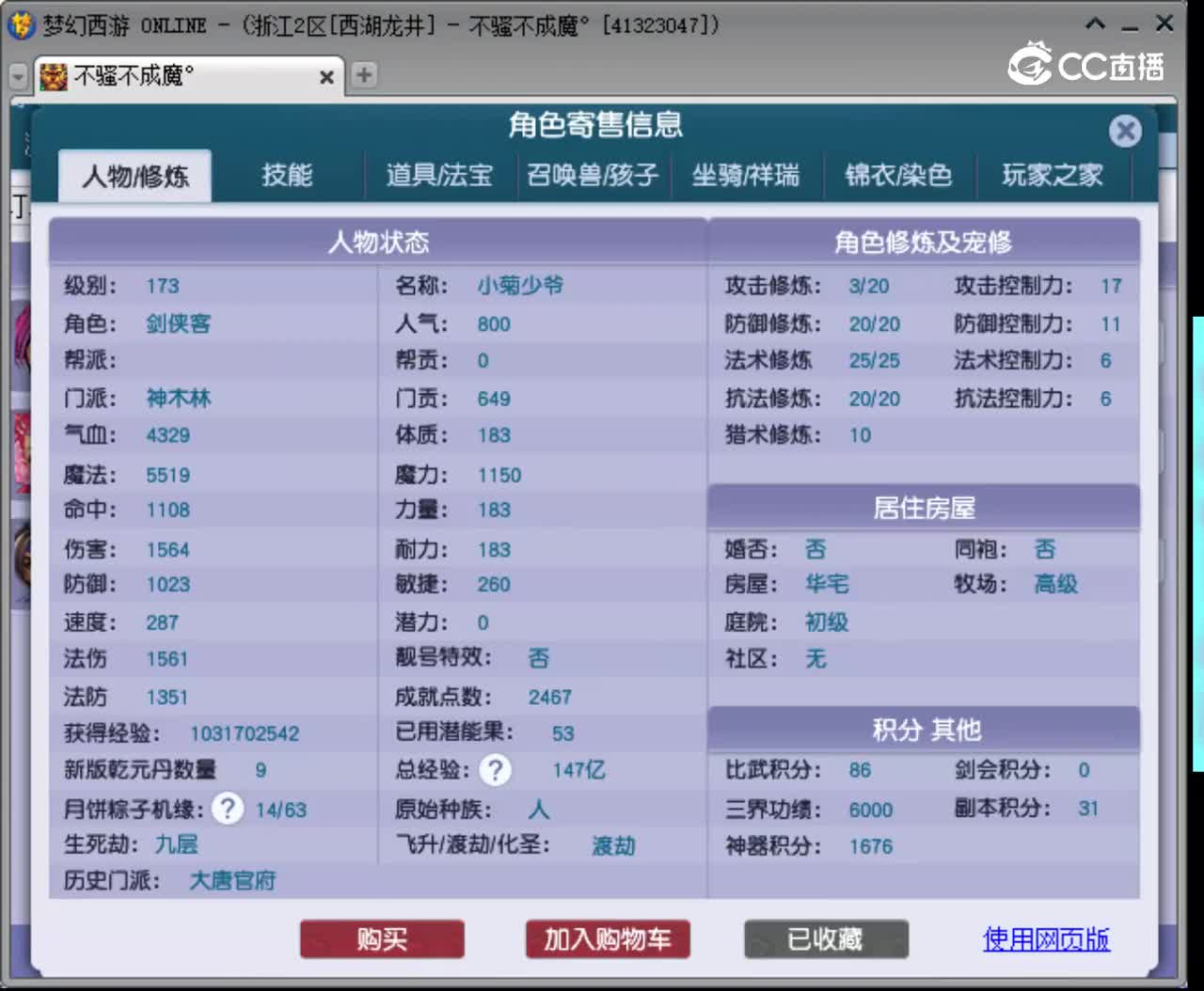The height and width of the screenshot is (991, 1204).
Task: Open a new tab with the plus button
Action: coord(364,74)
